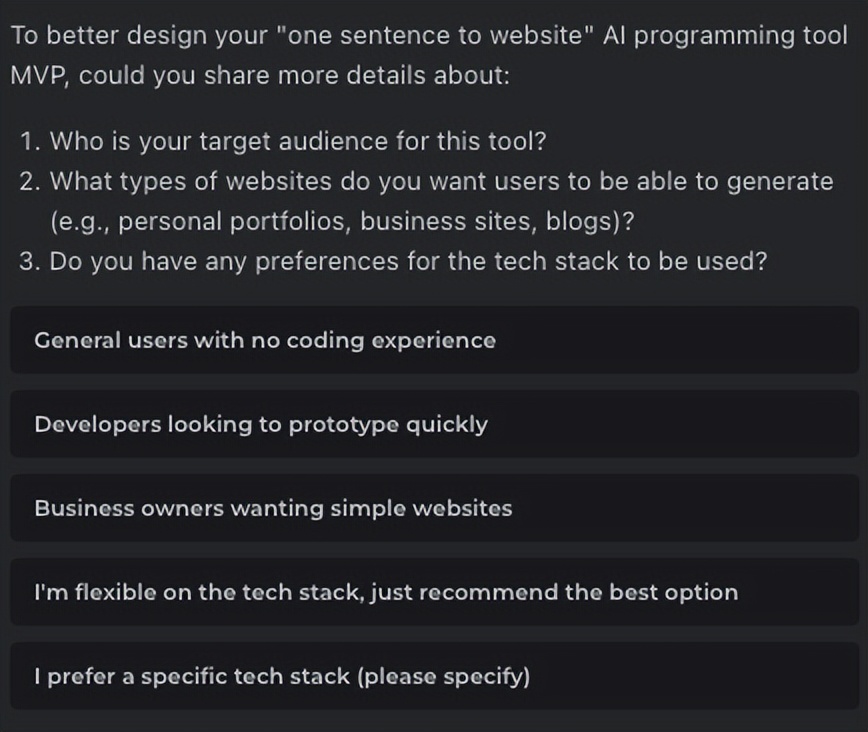
Task: Click the target audience question text
Action: tap(298, 141)
